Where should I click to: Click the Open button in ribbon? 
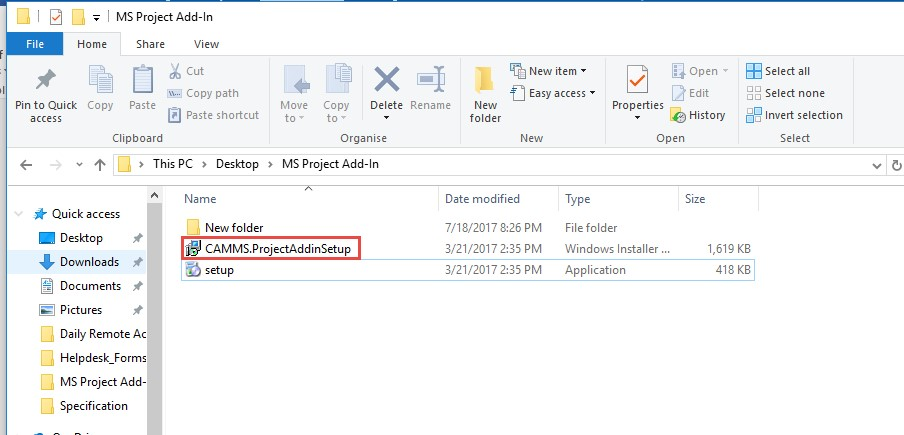700,71
